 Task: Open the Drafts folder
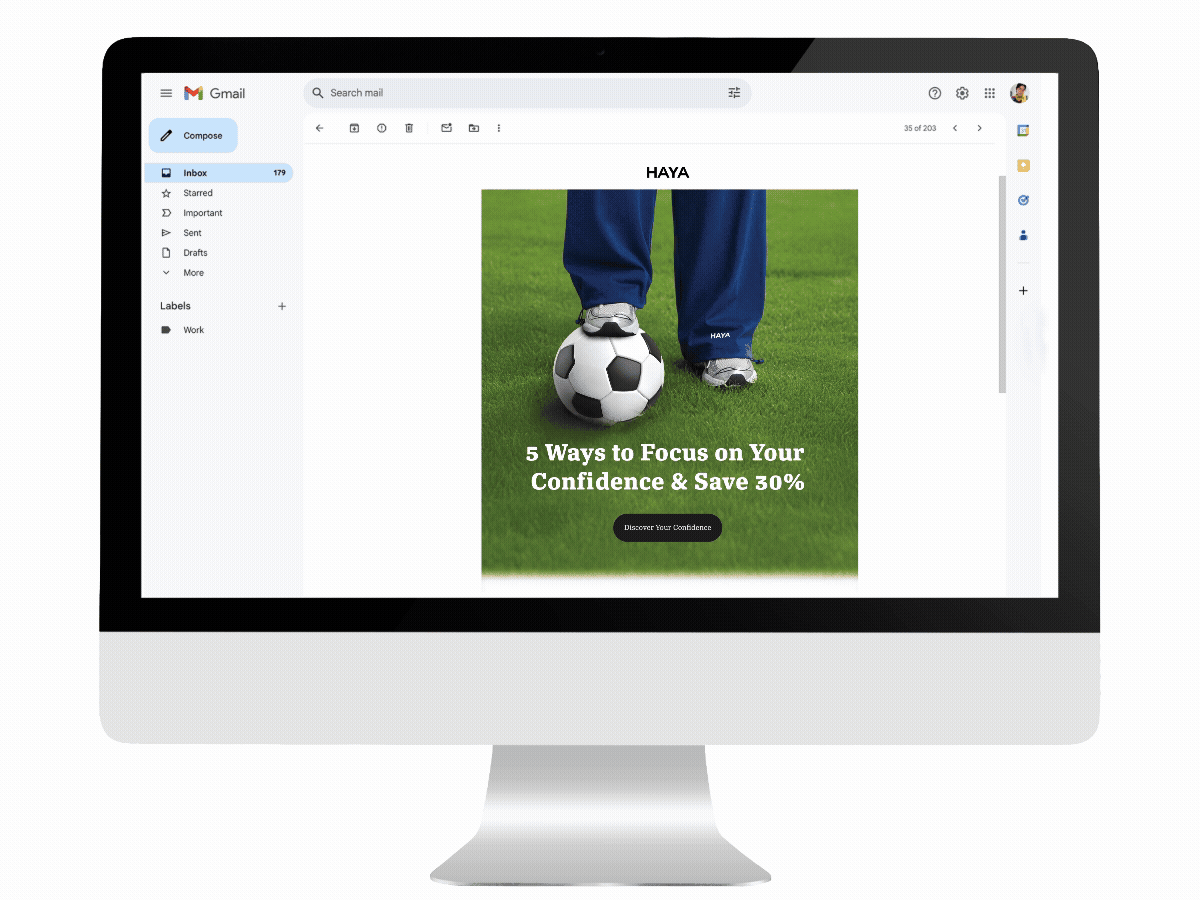coord(194,252)
